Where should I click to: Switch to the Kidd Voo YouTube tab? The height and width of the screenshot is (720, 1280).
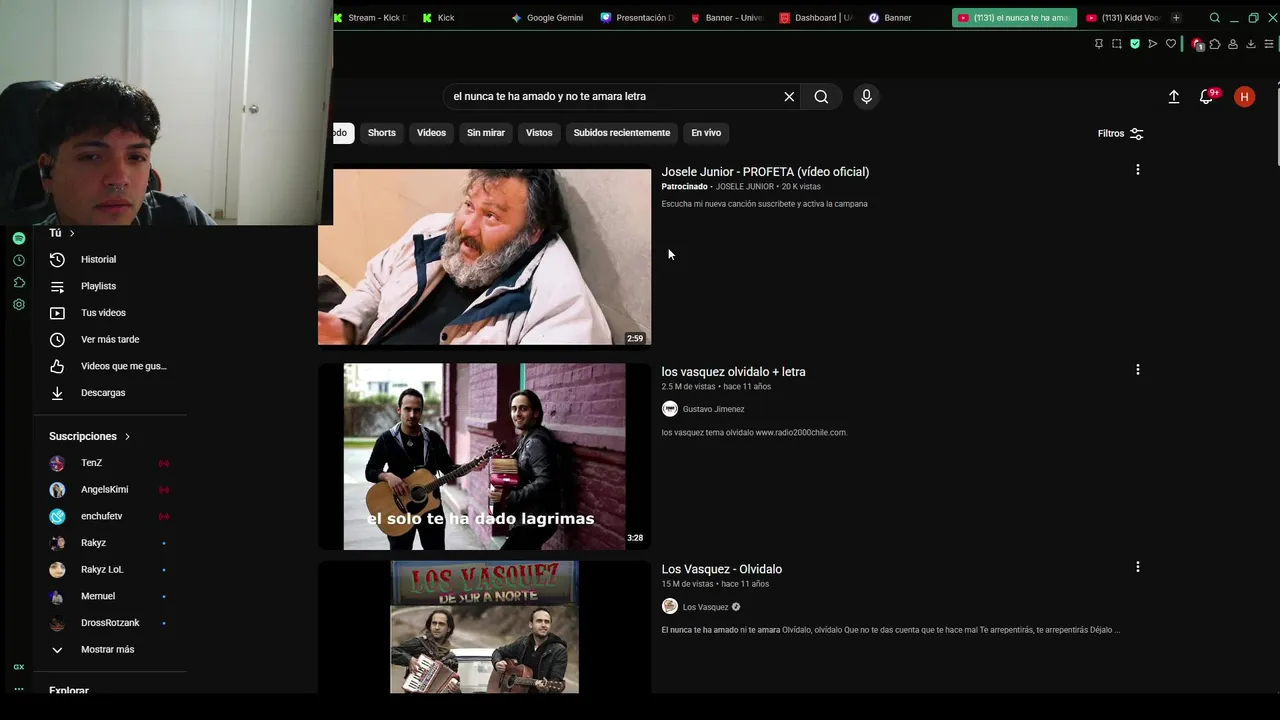click(x=1122, y=18)
